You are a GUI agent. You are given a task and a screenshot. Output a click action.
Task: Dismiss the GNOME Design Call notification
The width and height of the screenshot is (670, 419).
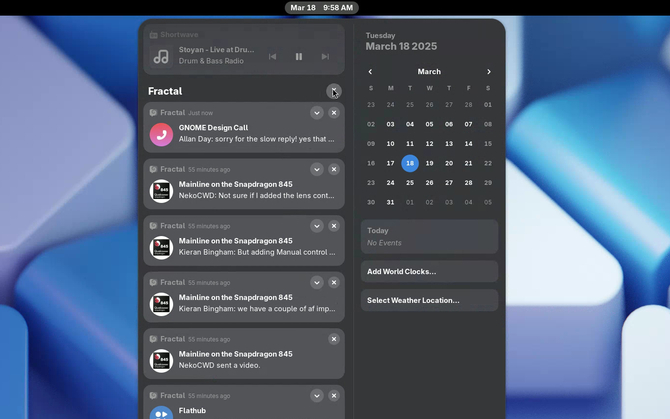point(334,113)
